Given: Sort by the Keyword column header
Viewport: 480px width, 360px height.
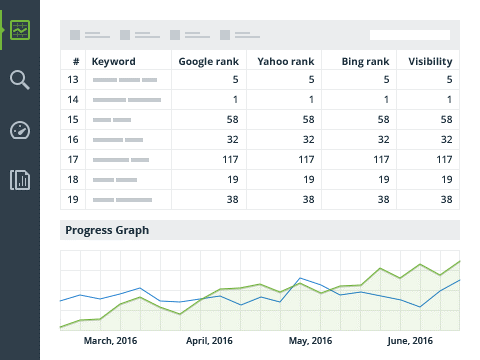Looking at the screenshot, I should tap(114, 62).
